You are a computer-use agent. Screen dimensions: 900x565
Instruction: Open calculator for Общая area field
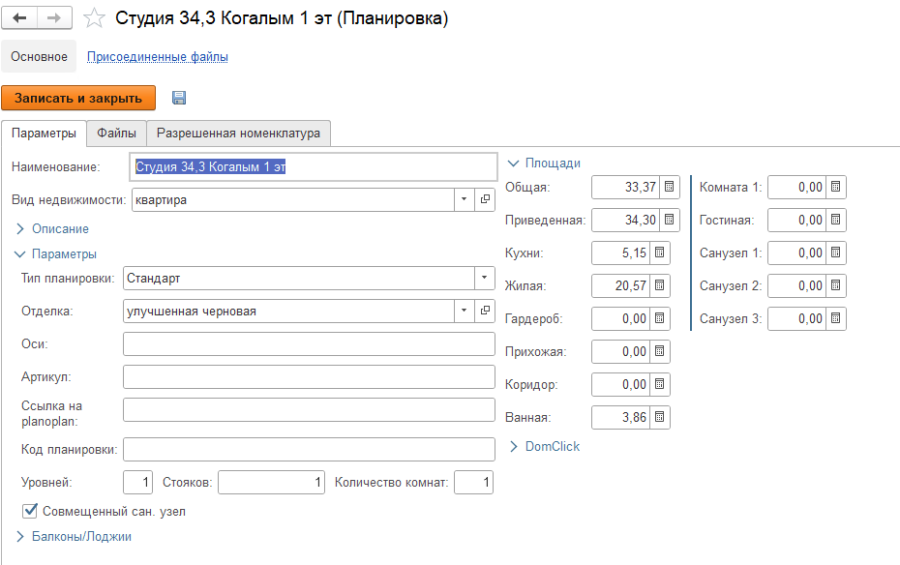[670, 187]
